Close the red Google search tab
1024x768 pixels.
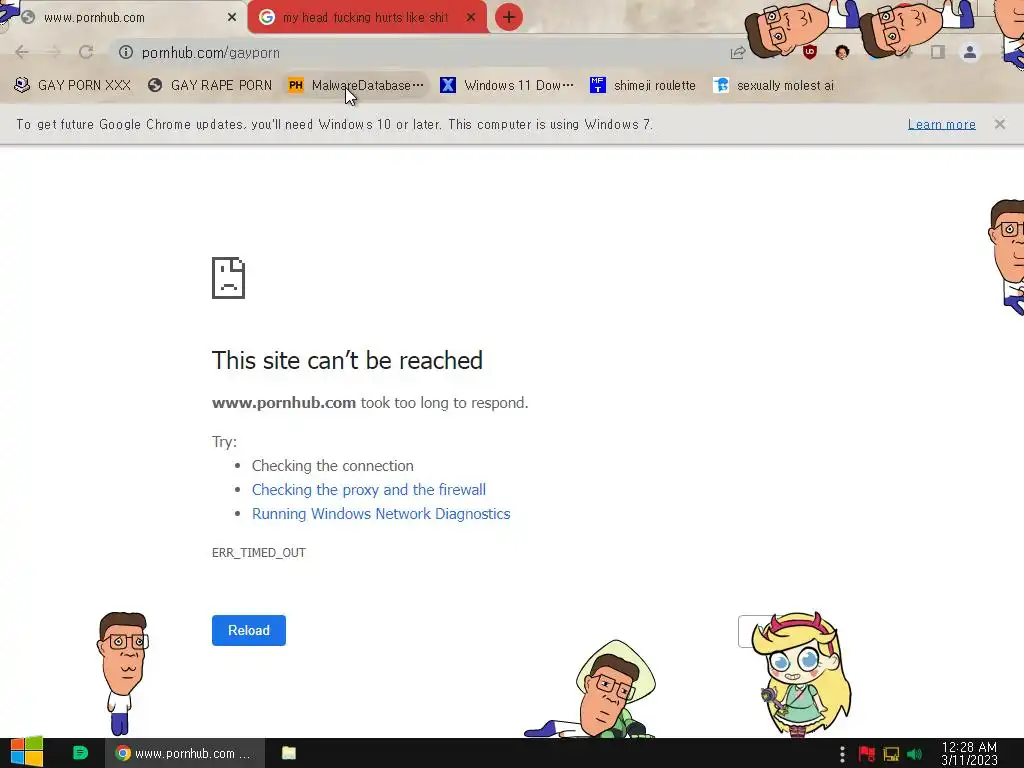471,18
